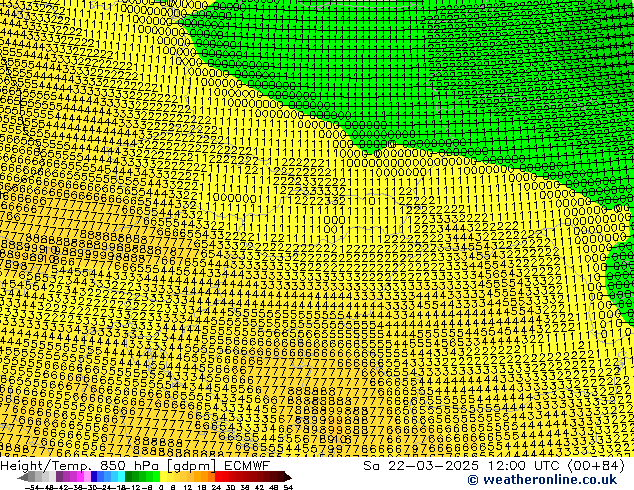Click the cyan legend swatch before green

[x=121, y=477]
